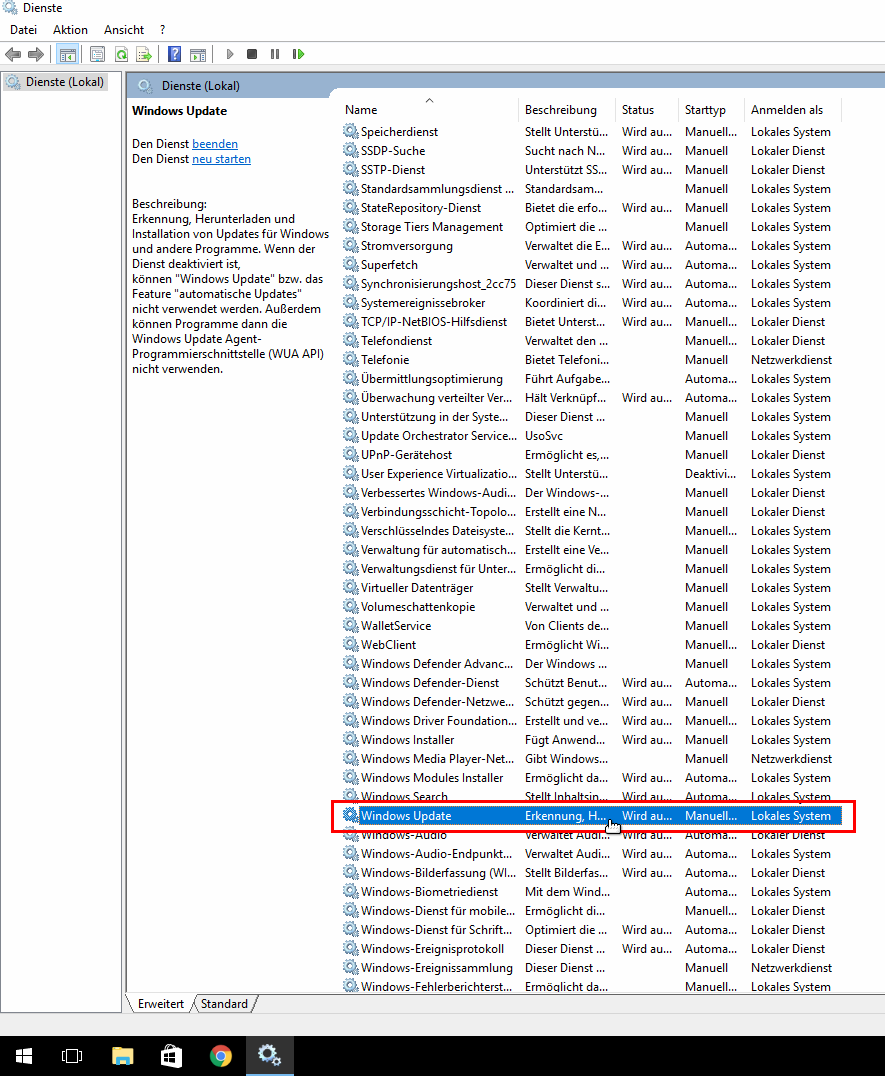Open Help with the question mark icon
The height and width of the screenshot is (1076, 885).
tap(174, 54)
